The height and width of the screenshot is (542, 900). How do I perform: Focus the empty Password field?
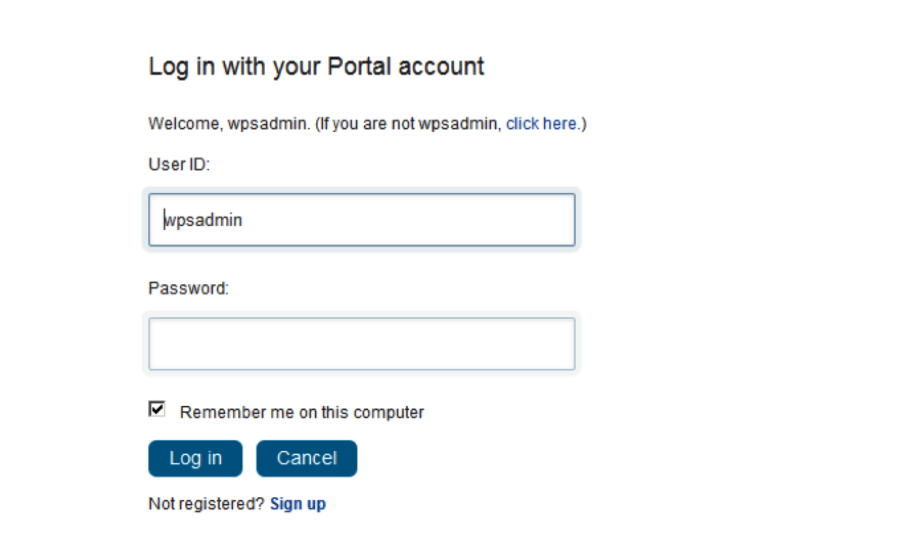coord(362,344)
